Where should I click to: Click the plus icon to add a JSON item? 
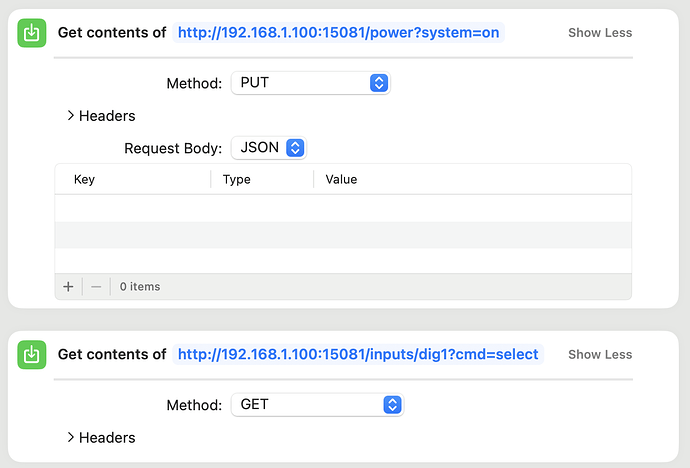[x=68, y=286]
